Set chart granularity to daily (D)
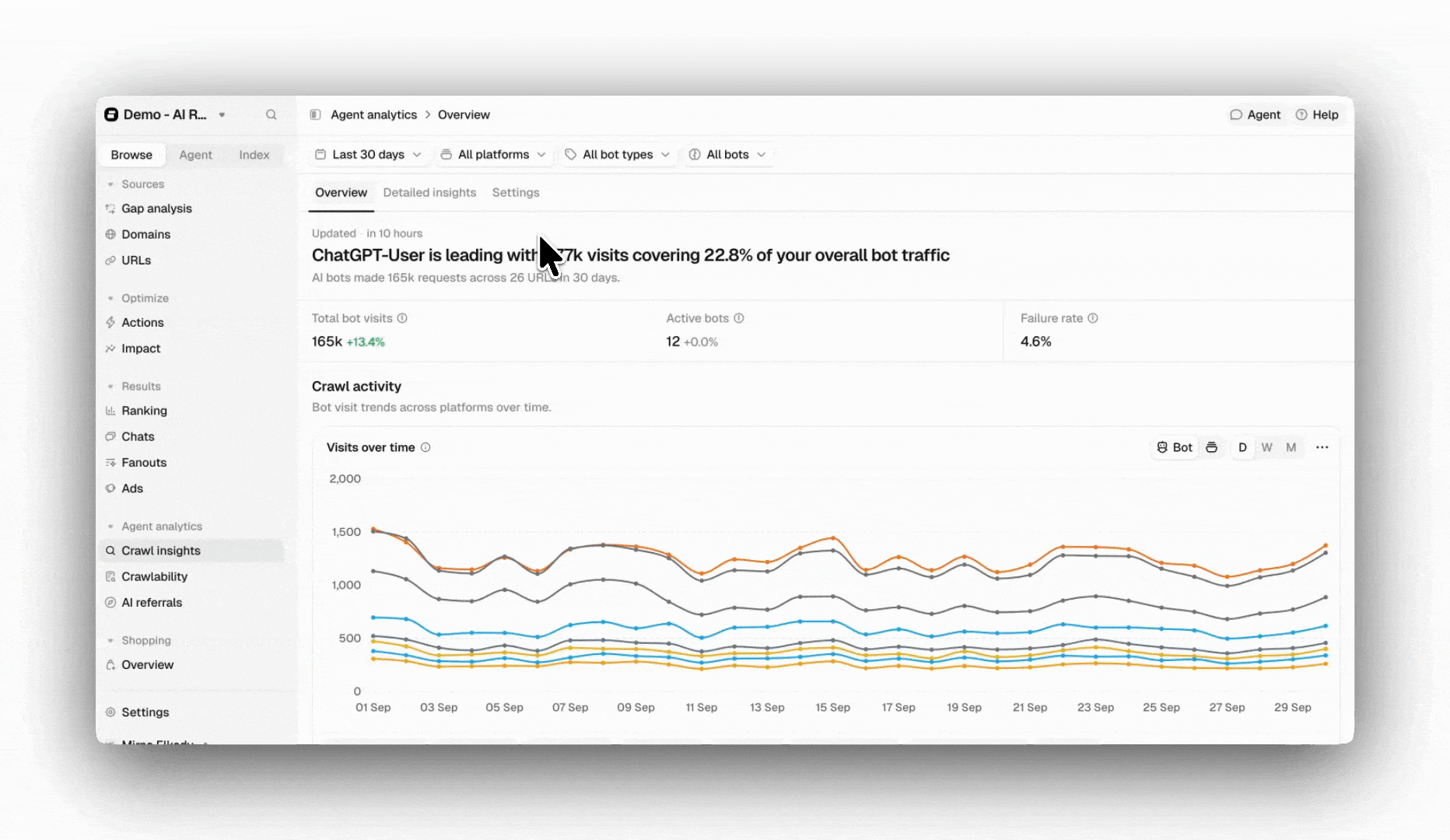This screenshot has width=1450, height=840. pos(1242,447)
